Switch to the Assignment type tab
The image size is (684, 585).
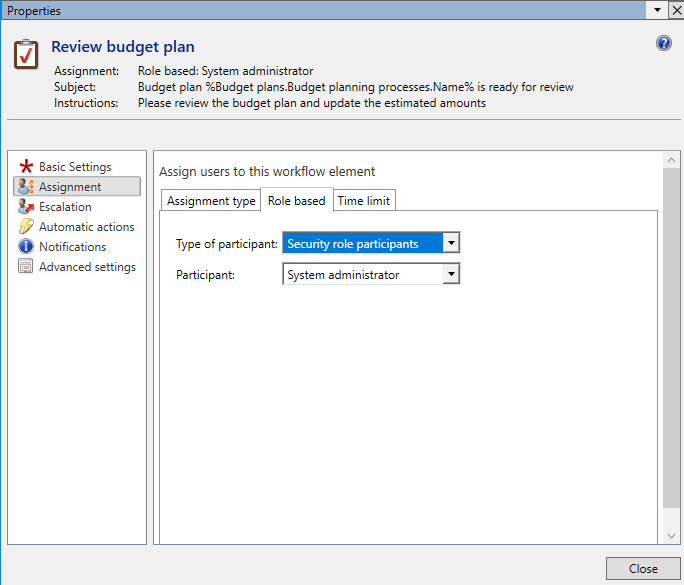211,201
